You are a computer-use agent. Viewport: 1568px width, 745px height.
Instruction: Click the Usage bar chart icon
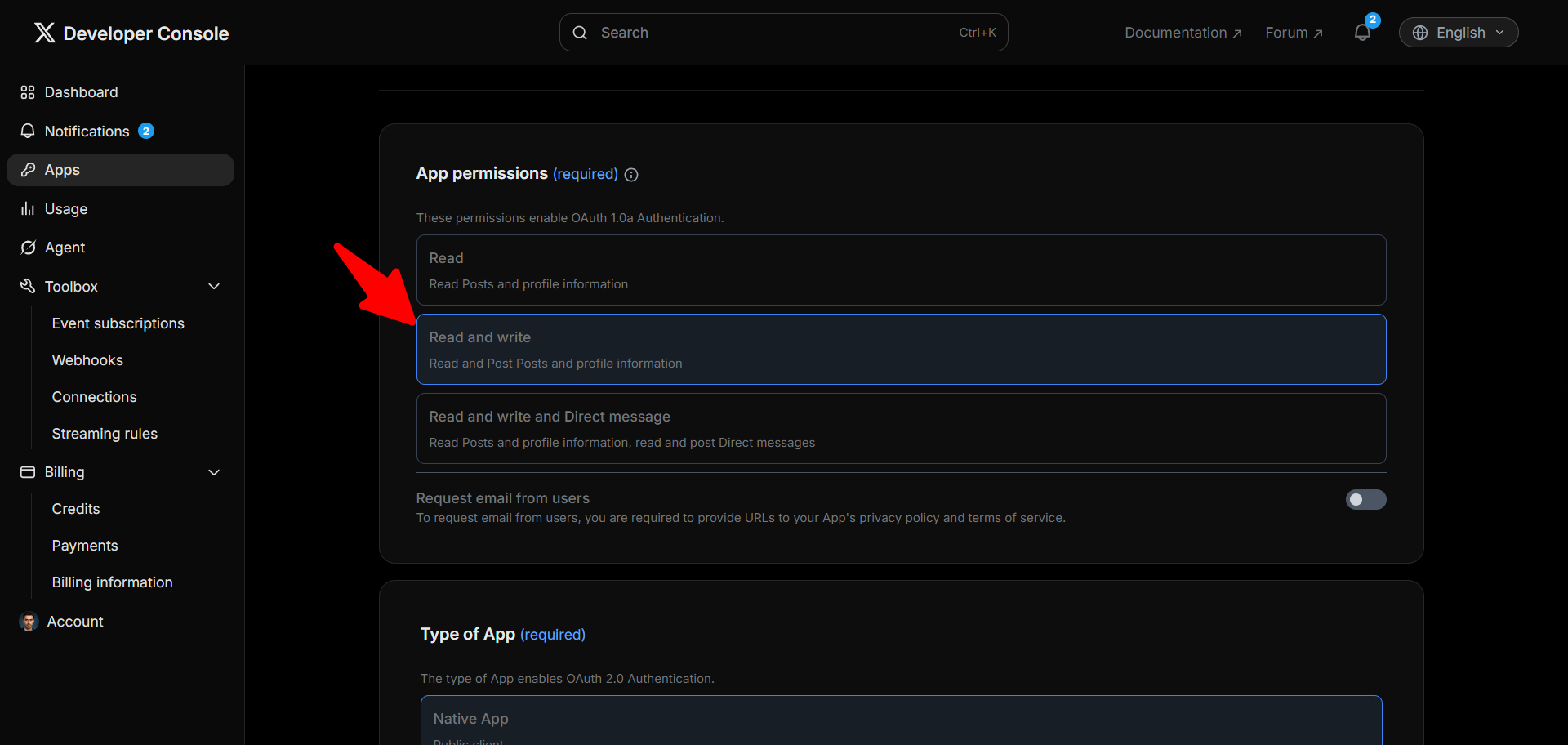[28, 208]
